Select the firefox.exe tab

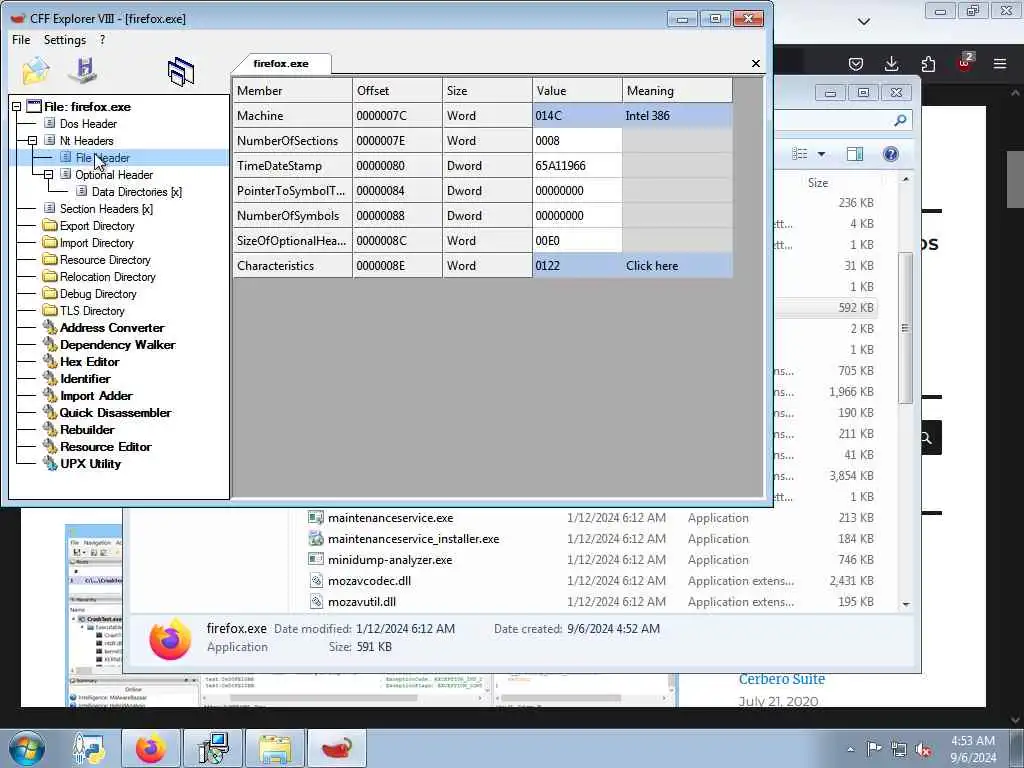[281, 63]
